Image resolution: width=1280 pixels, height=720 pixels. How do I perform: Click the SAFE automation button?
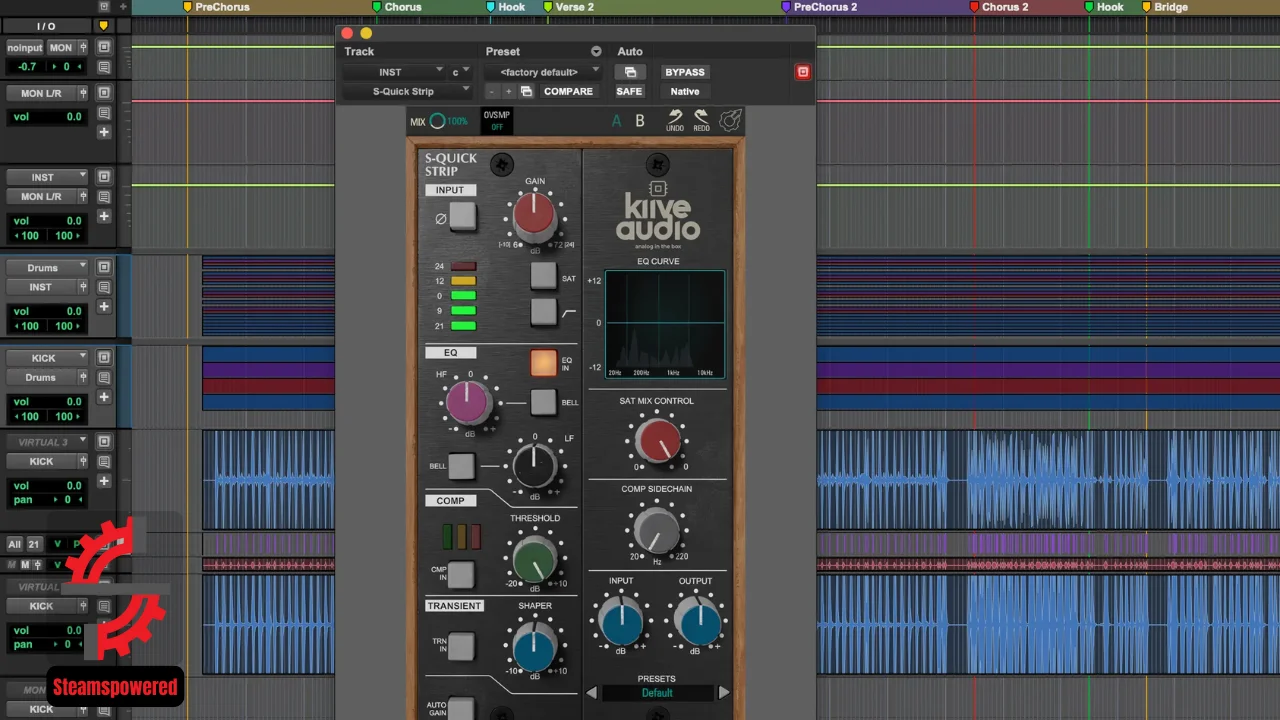629,91
